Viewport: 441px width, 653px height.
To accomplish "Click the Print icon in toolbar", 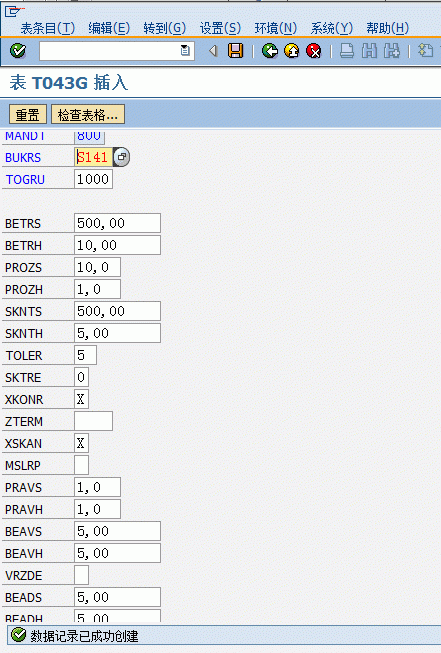I will (x=346, y=51).
